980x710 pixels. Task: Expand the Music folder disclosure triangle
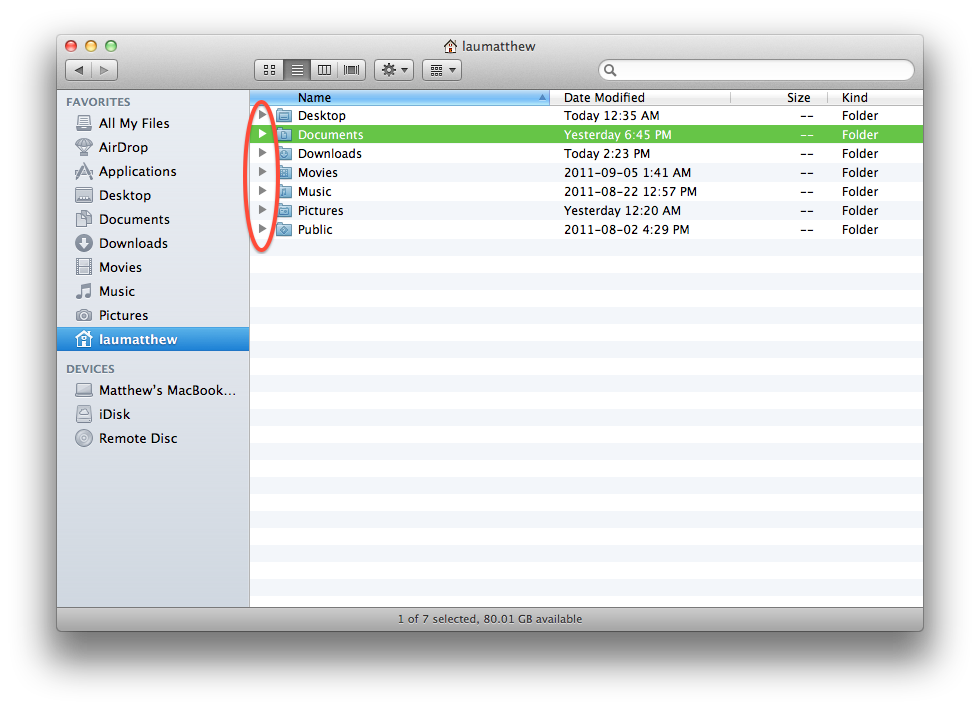pyautogui.click(x=262, y=191)
